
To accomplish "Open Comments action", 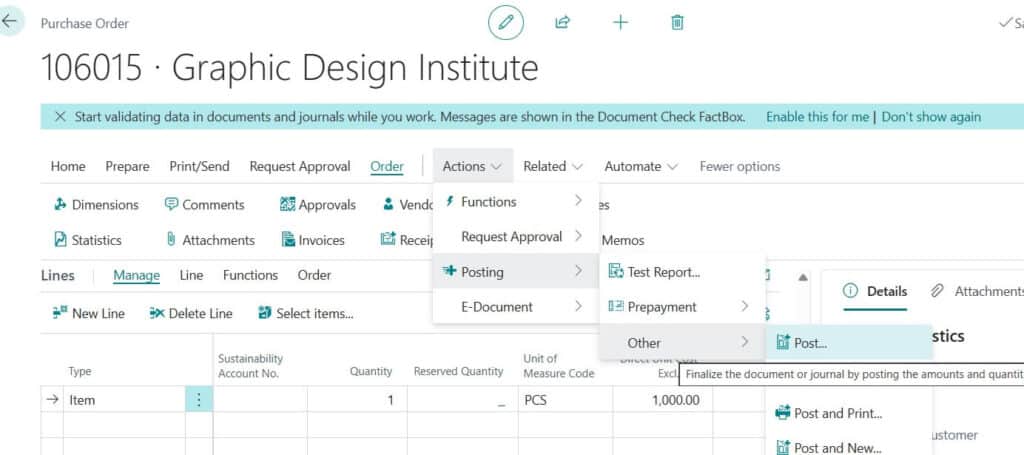I will [x=204, y=205].
